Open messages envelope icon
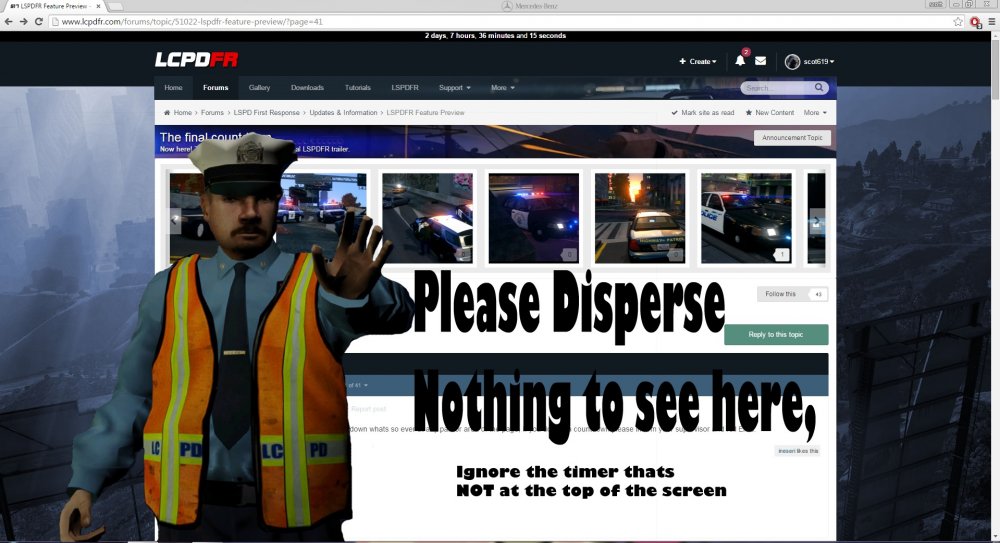 tap(760, 61)
